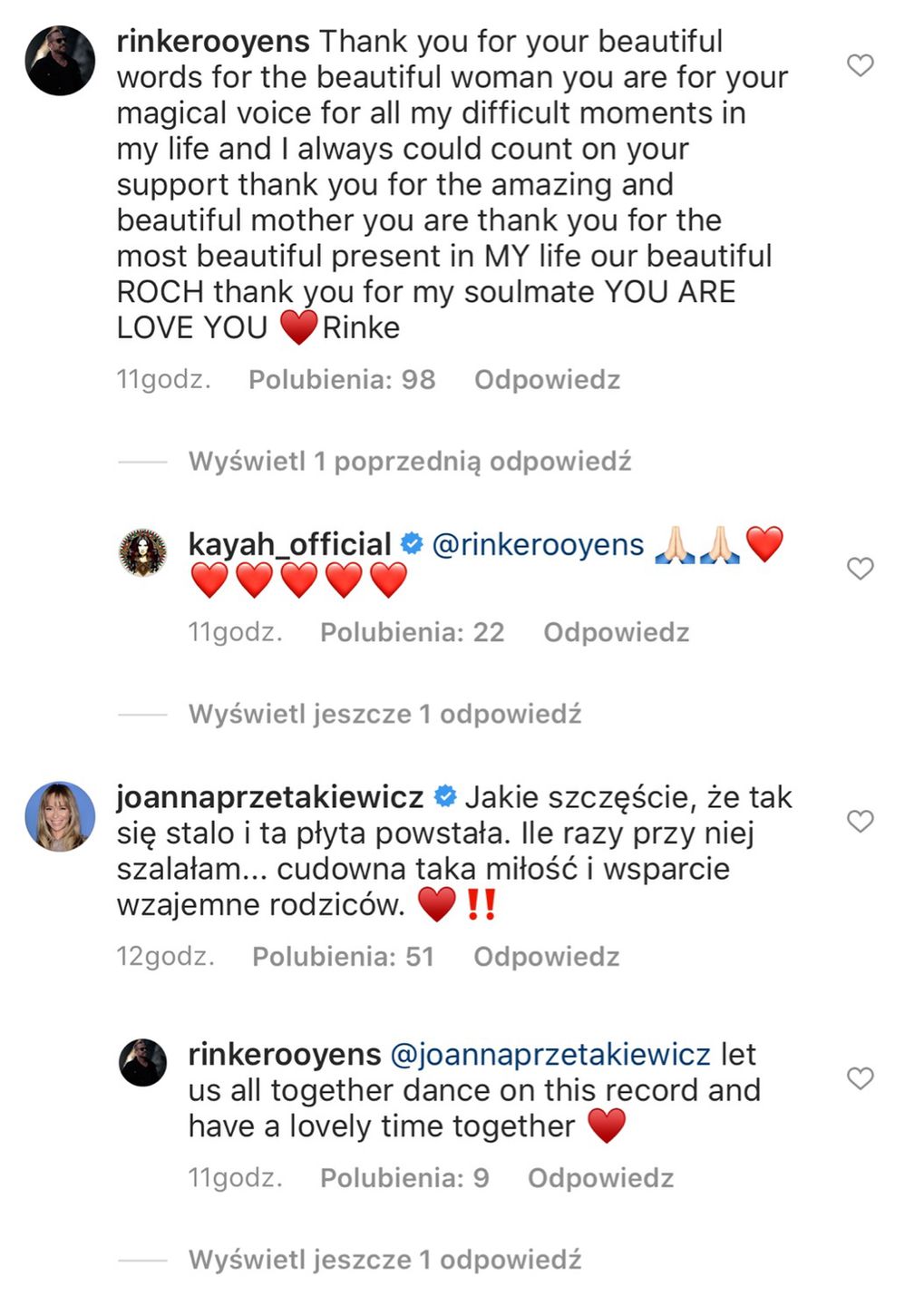Open kayah_official's profile avatar
This screenshot has width=924, height=1306.
143,552
